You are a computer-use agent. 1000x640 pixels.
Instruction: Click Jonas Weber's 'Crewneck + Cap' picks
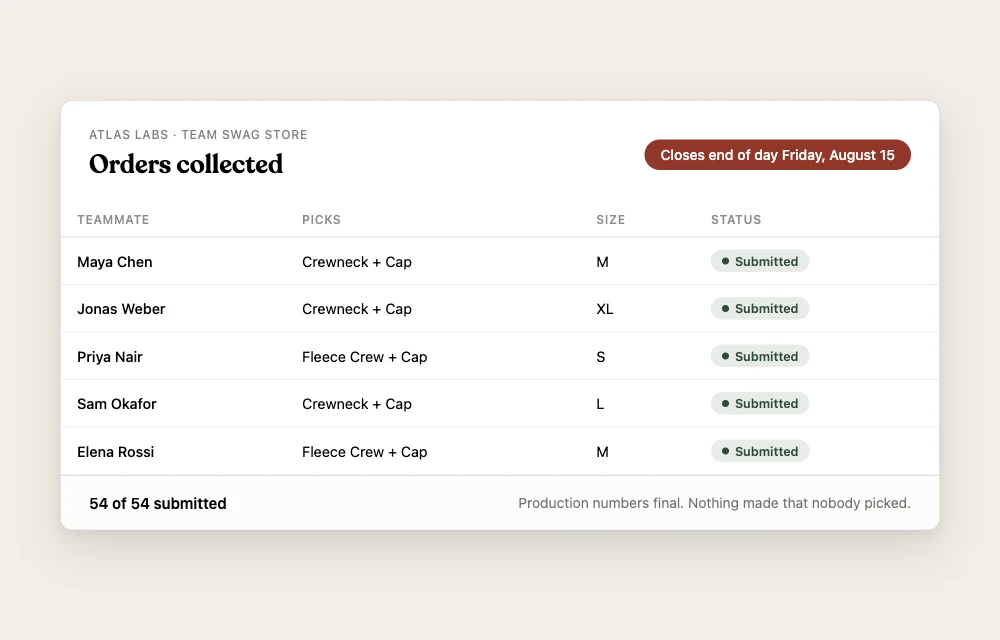pos(357,309)
